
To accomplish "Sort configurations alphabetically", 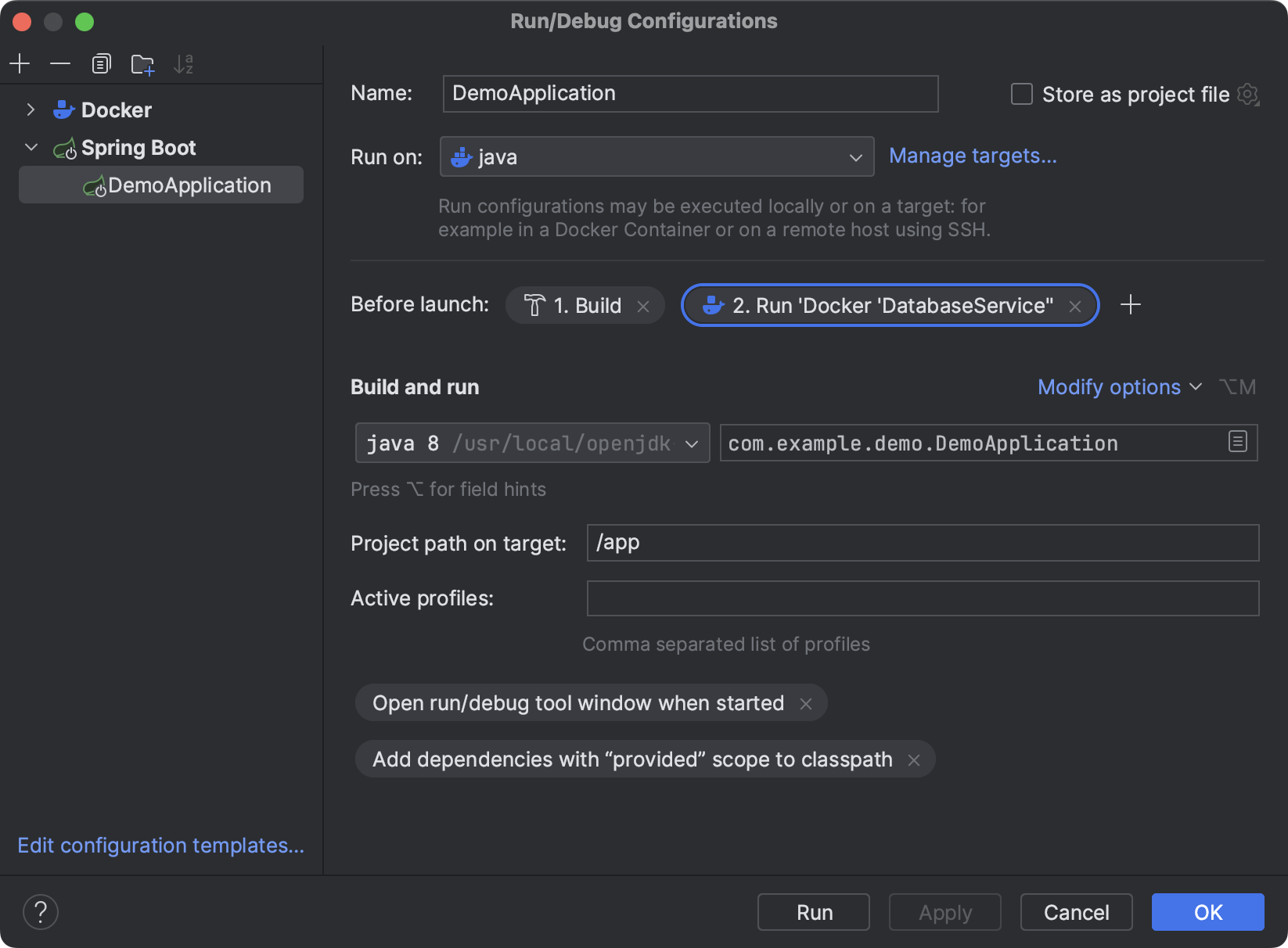I will 184,63.
